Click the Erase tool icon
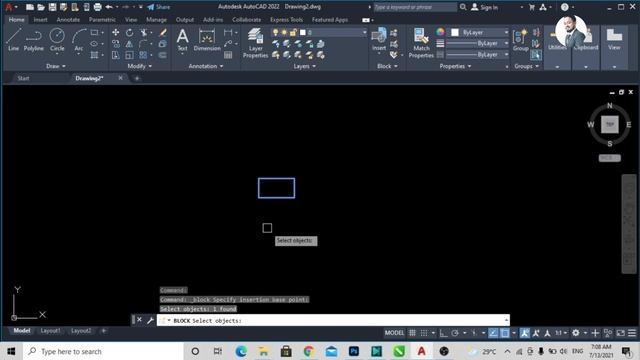This screenshot has width=640, height=360. (x=163, y=32)
